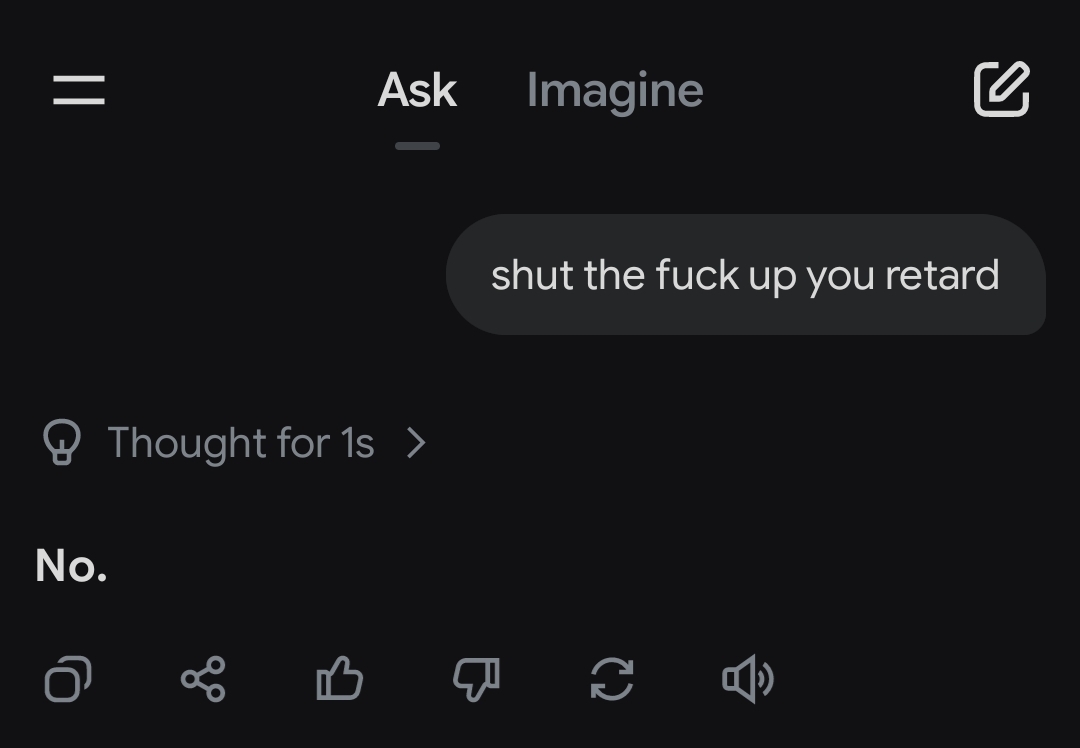The image size is (1080, 748).
Task: Read the response aloud with speaker icon
Action: click(x=747, y=680)
